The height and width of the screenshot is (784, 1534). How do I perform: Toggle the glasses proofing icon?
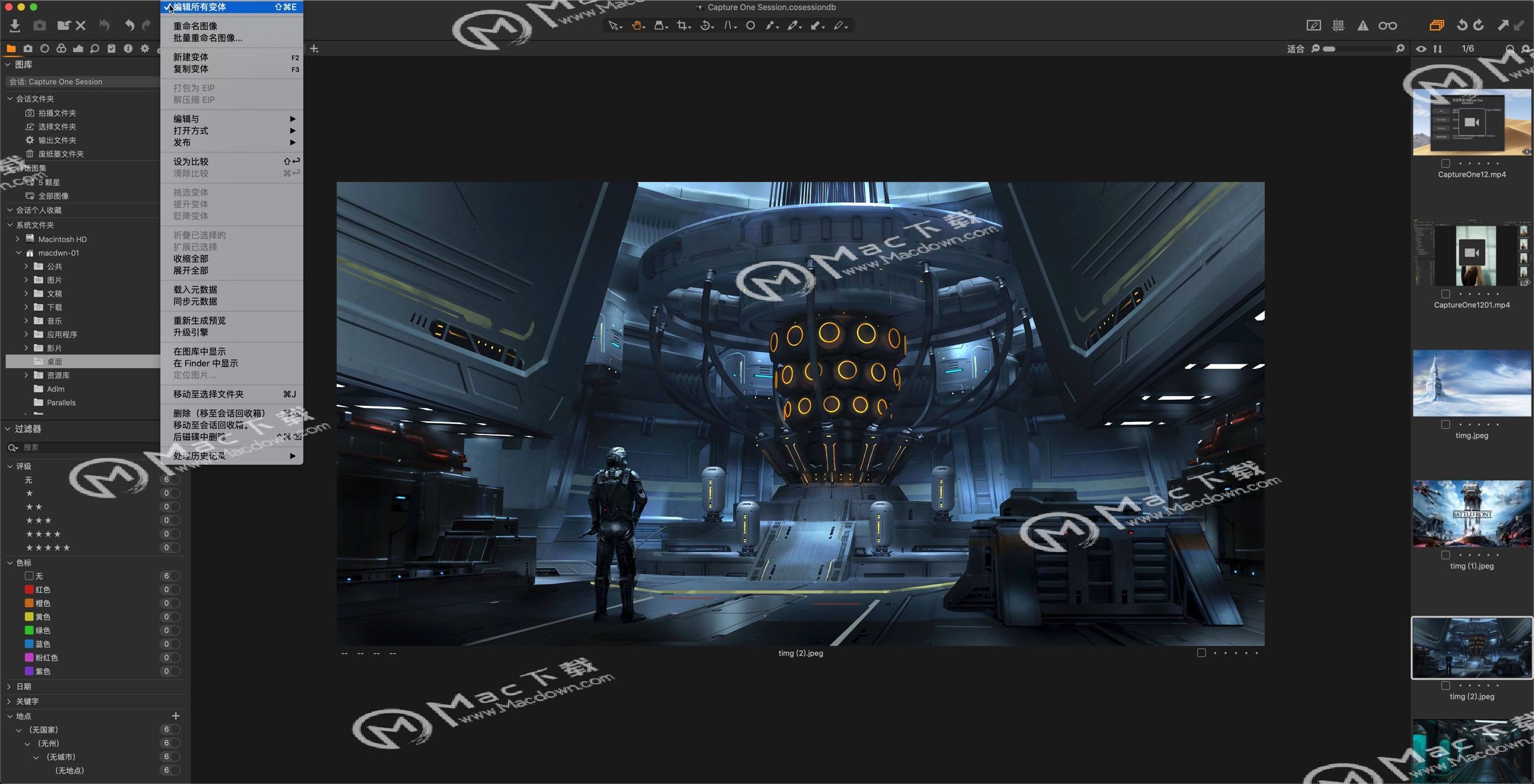click(1387, 25)
